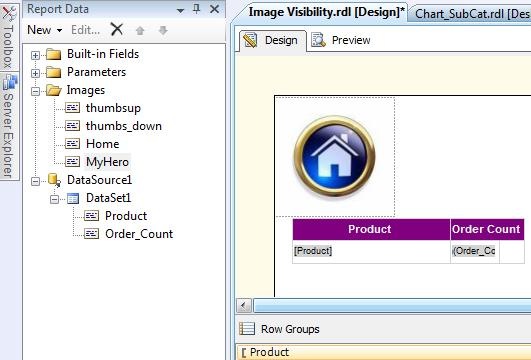This screenshot has height=360, width=531.
Task: Expand the Built-in Fields node
Action: (35, 55)
